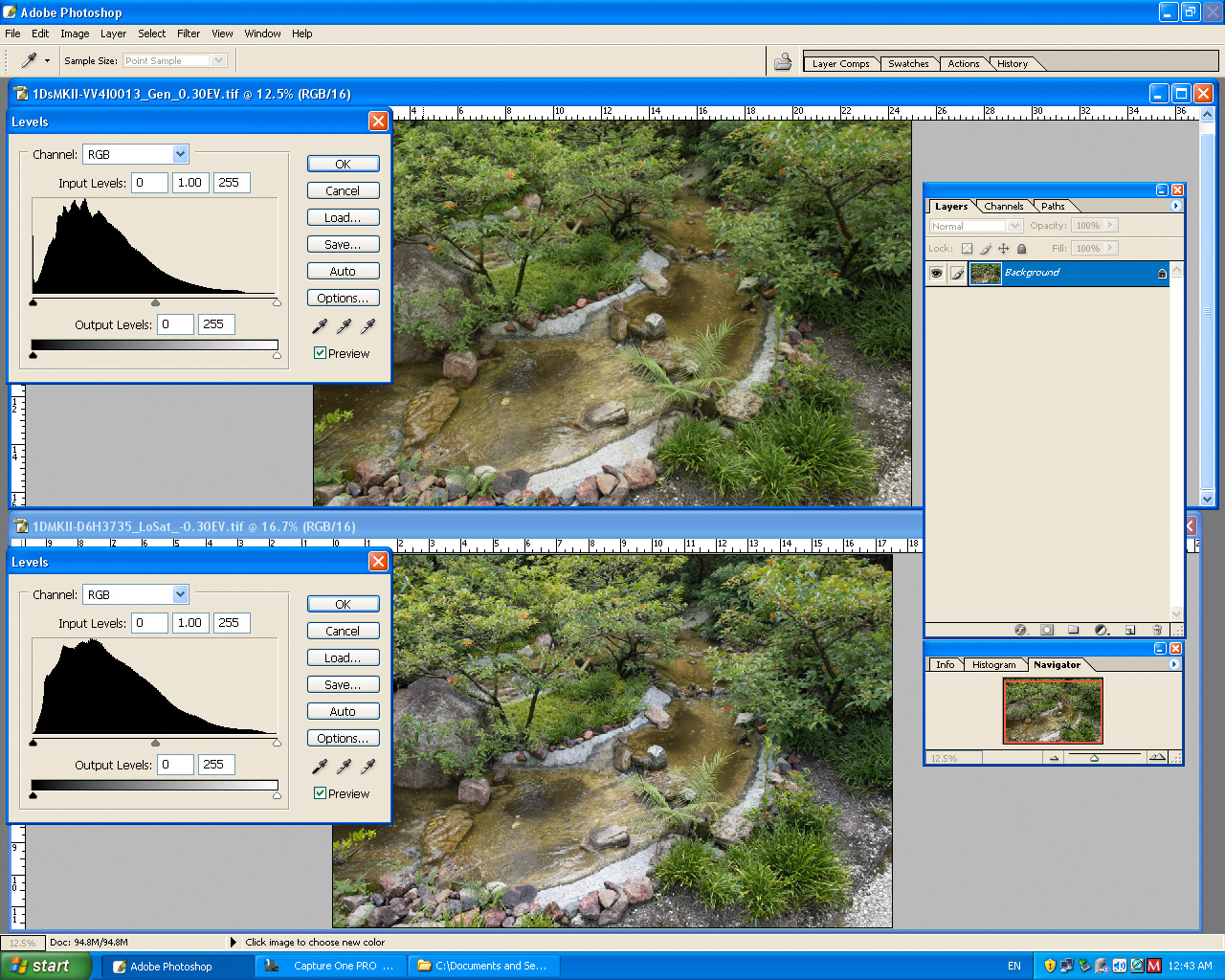
Task: Click brush link box on Background layer
Action: tap(957, 273)
